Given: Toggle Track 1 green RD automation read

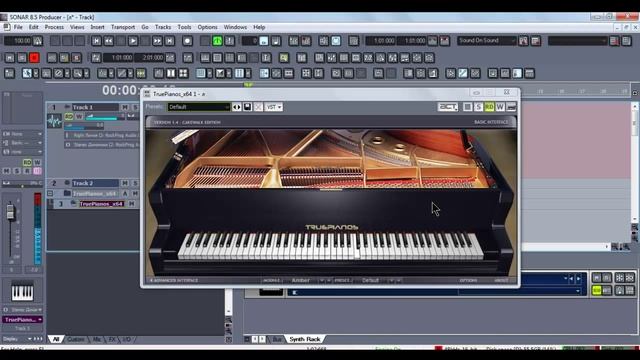Looking at the screenshot, I should pos(69,117).
